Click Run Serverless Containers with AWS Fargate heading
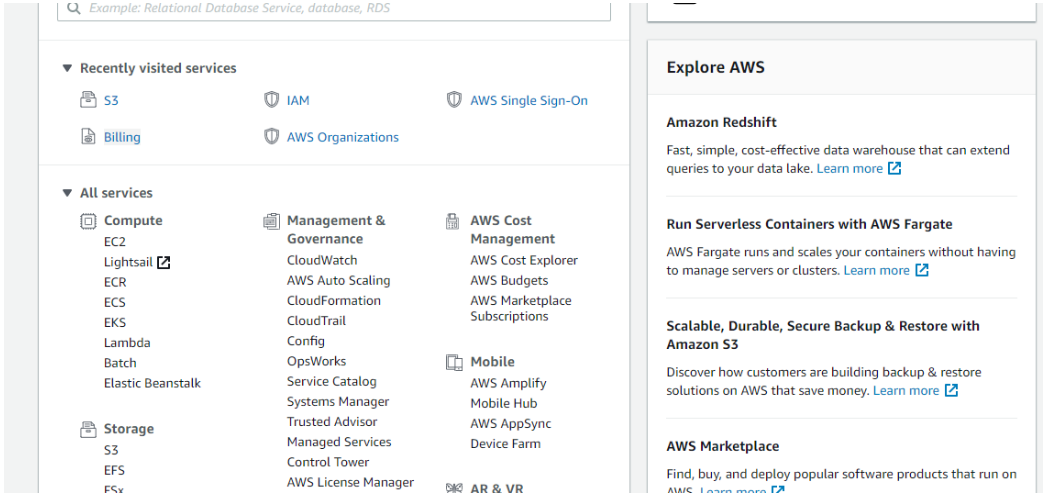 coord(810,224)
